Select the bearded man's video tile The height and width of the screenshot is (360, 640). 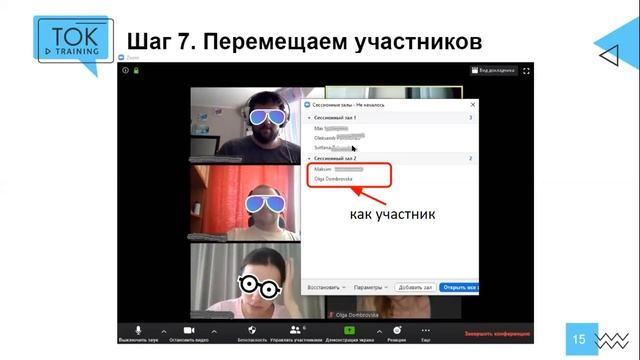[x=246, y=125]
